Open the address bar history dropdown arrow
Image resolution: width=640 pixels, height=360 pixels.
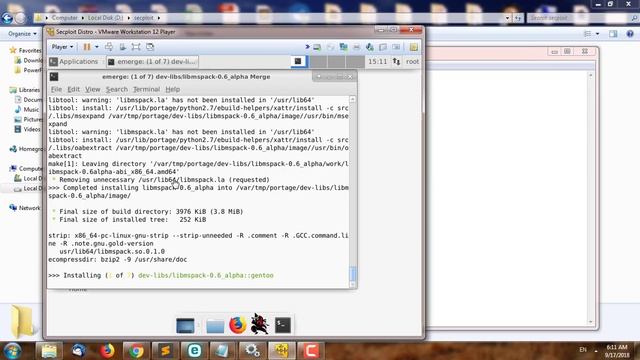[x=507, y=18]
